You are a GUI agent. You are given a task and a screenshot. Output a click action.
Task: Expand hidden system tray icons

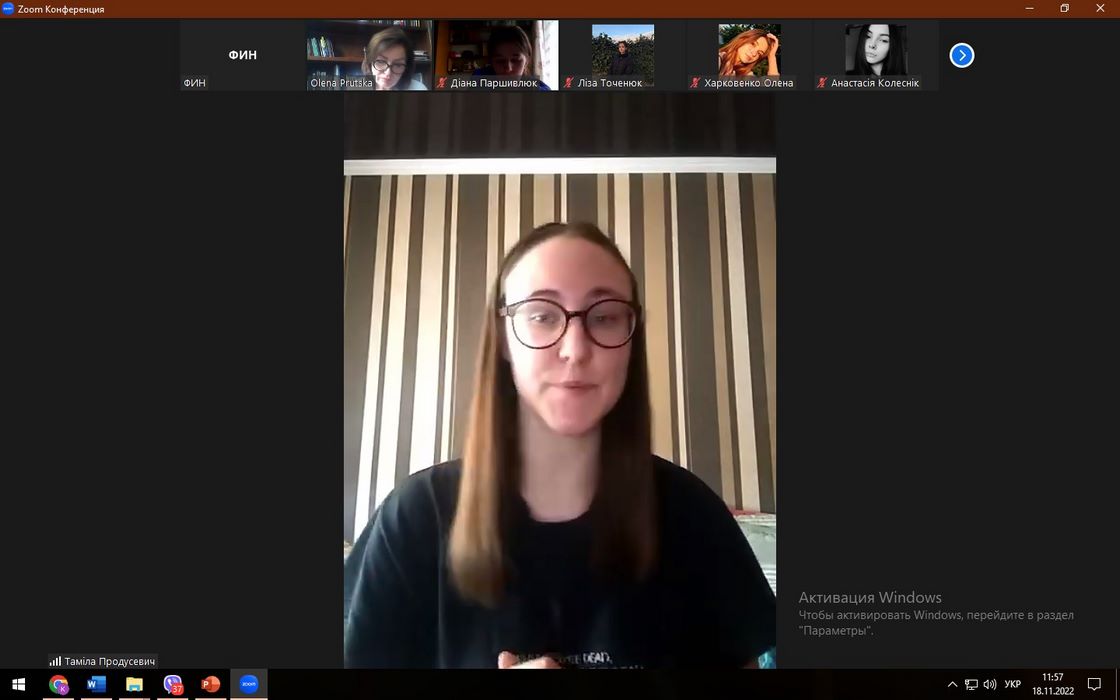coord(952,685)
